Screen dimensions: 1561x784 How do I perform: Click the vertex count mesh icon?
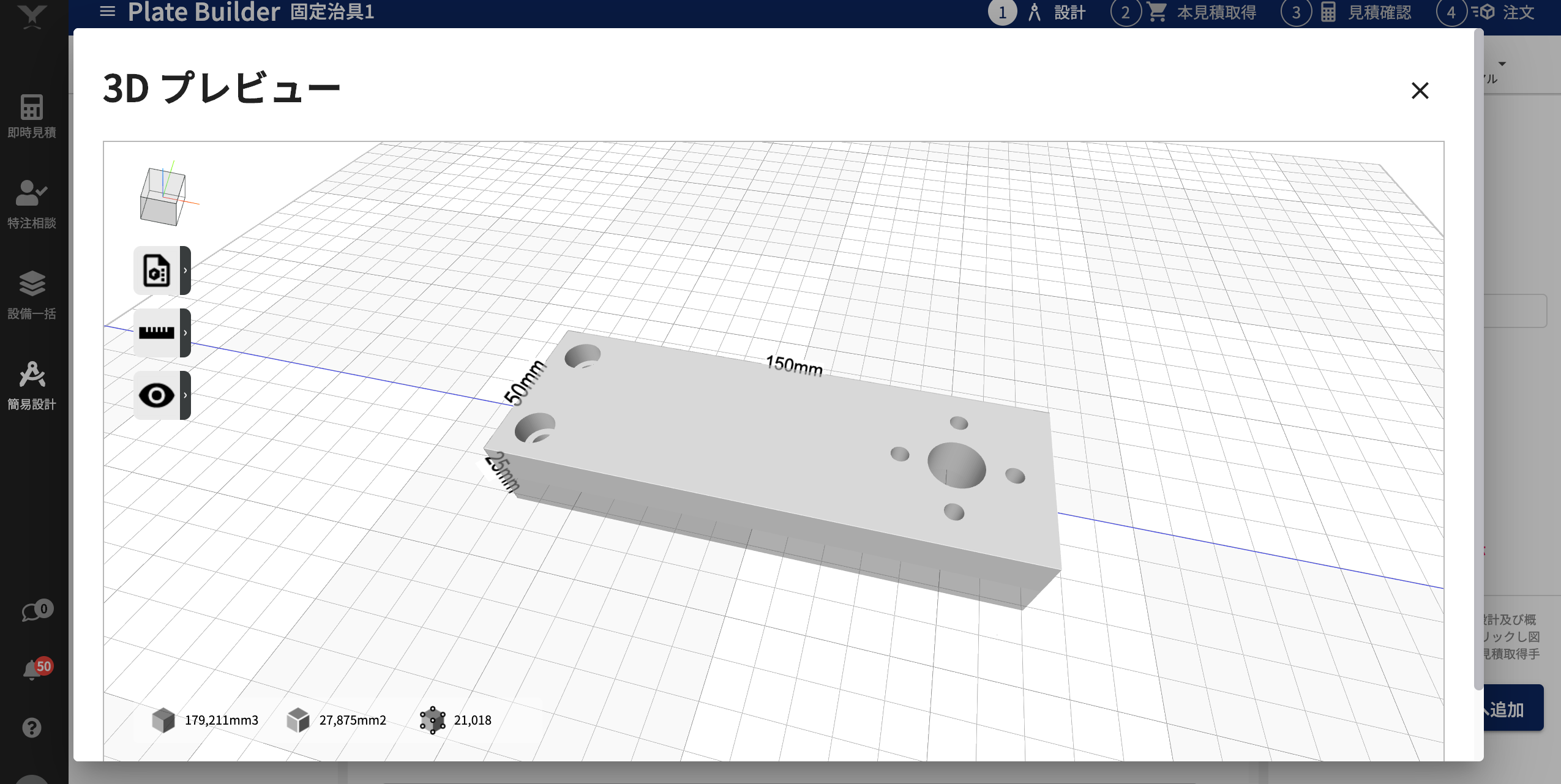(433, 720)
